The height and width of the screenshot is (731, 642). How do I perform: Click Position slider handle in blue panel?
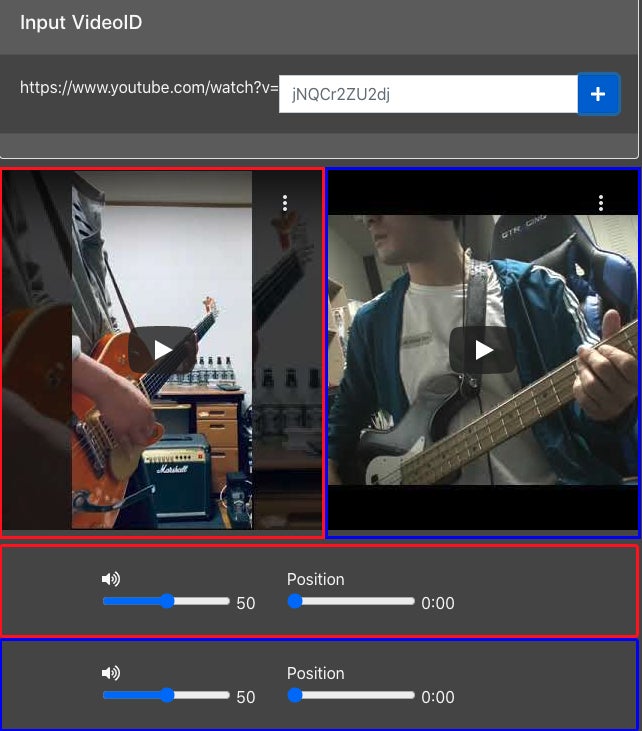(295, 695)
